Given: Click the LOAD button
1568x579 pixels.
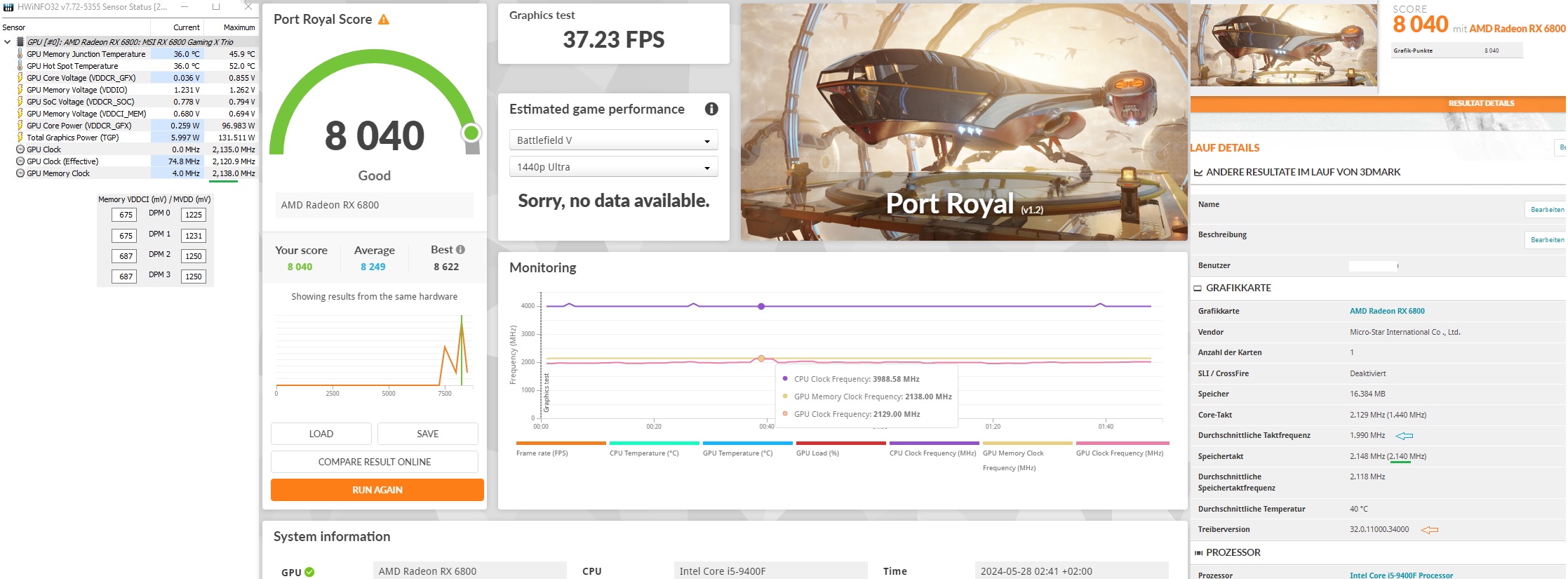Looking at the screenshot, I should pyautogui.click(x=321, y=434).
